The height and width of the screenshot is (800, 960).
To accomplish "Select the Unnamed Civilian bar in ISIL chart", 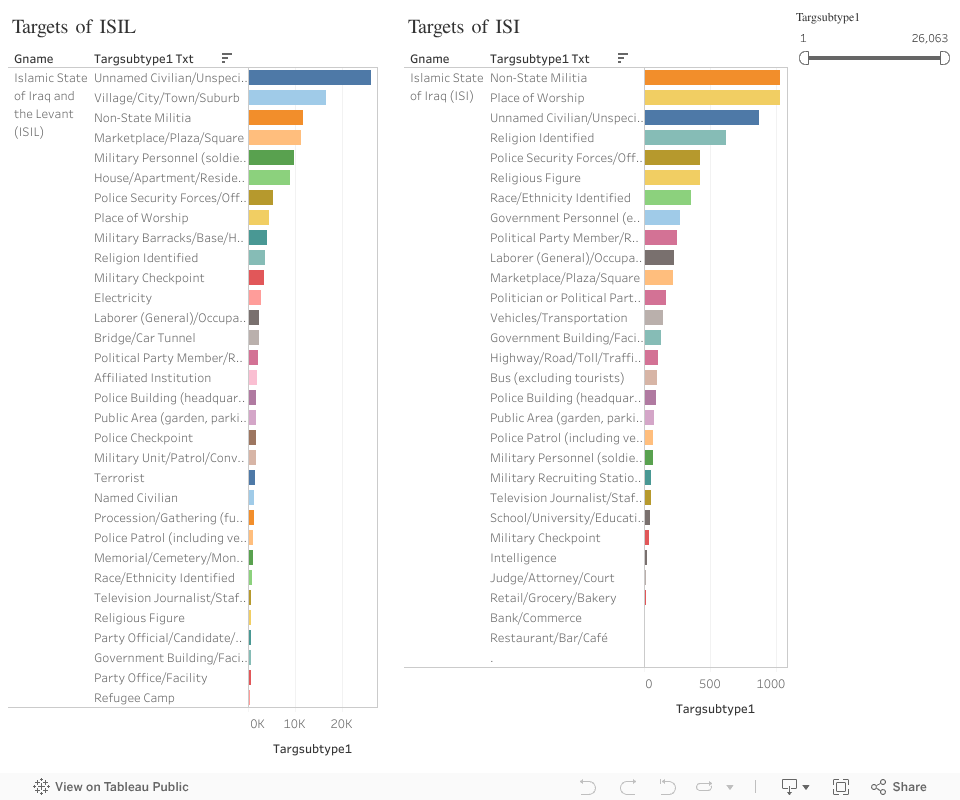I will pyautogui.click(x=309, y=78).
